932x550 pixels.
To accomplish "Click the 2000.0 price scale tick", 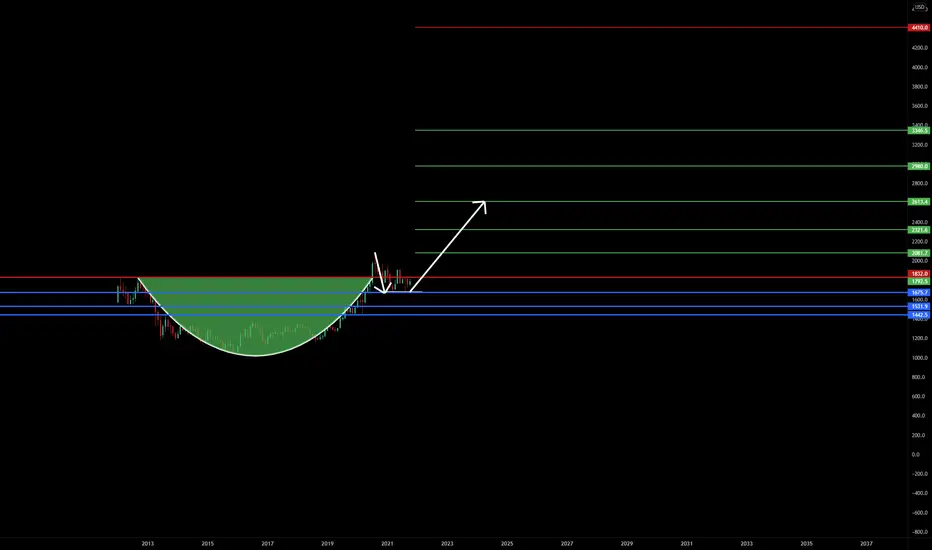I will (920, 261).
